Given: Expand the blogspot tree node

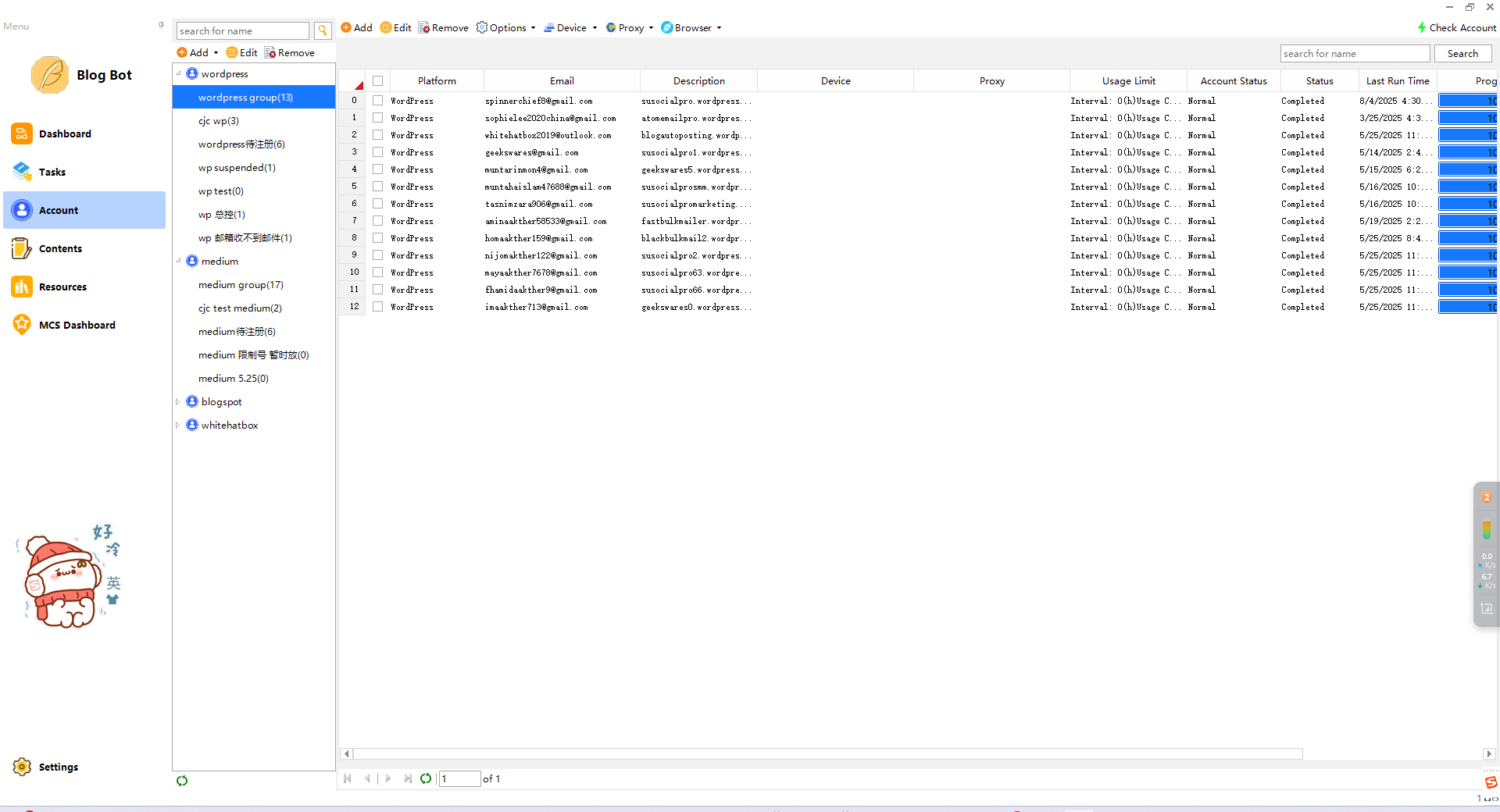Looking at the screenshot, I should coord(178,402).
